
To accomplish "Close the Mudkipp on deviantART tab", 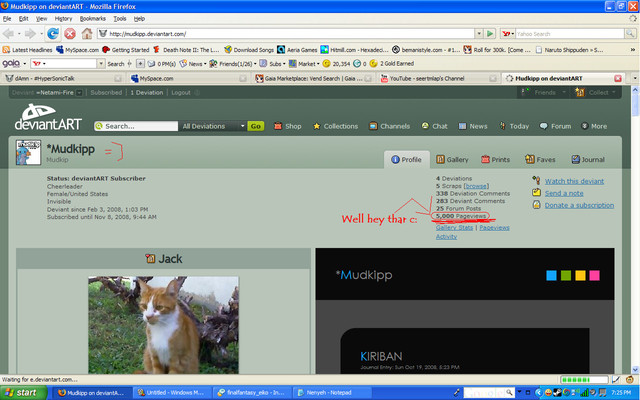I will pos(618,78).
